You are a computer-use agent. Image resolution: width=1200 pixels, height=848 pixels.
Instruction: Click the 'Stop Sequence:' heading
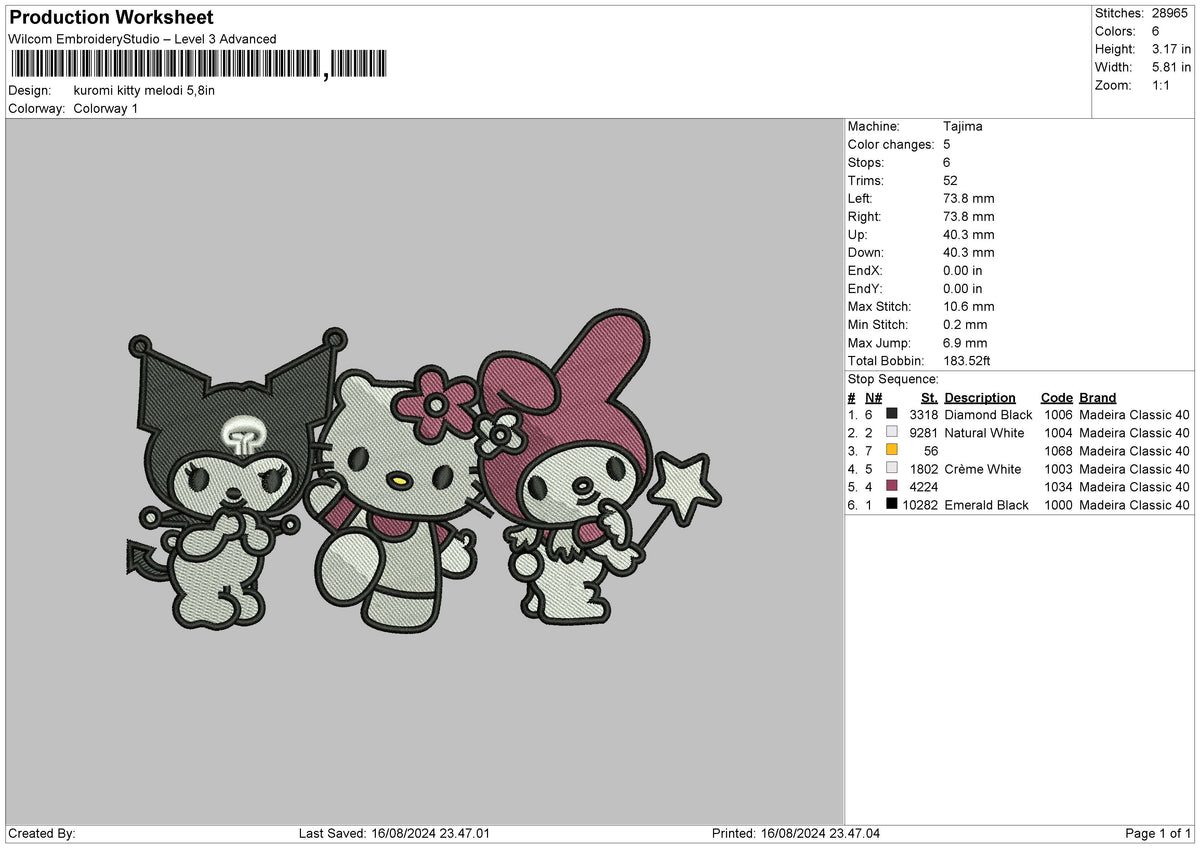893,380
